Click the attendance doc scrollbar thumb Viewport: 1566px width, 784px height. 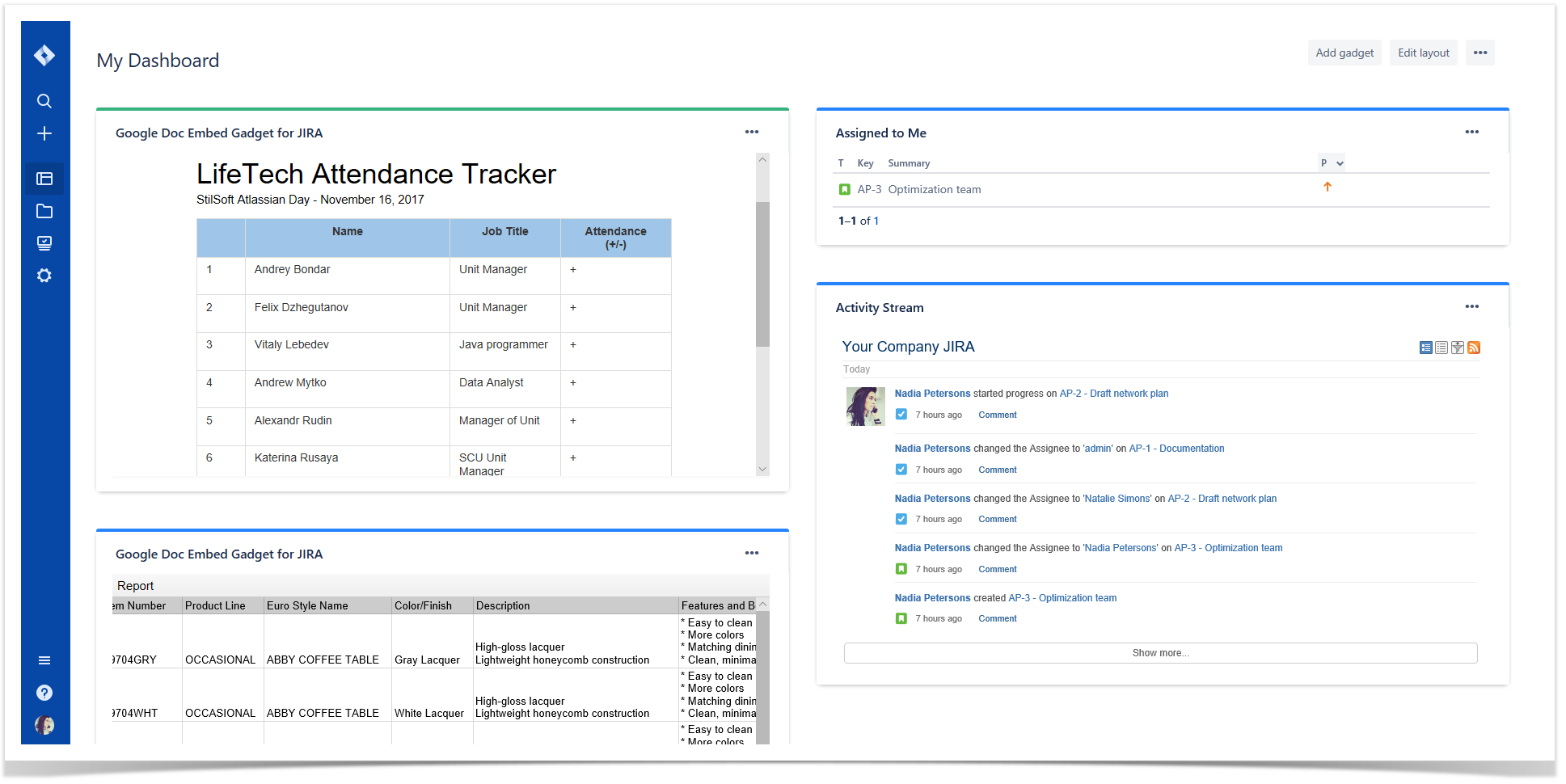tap(762, 273)
